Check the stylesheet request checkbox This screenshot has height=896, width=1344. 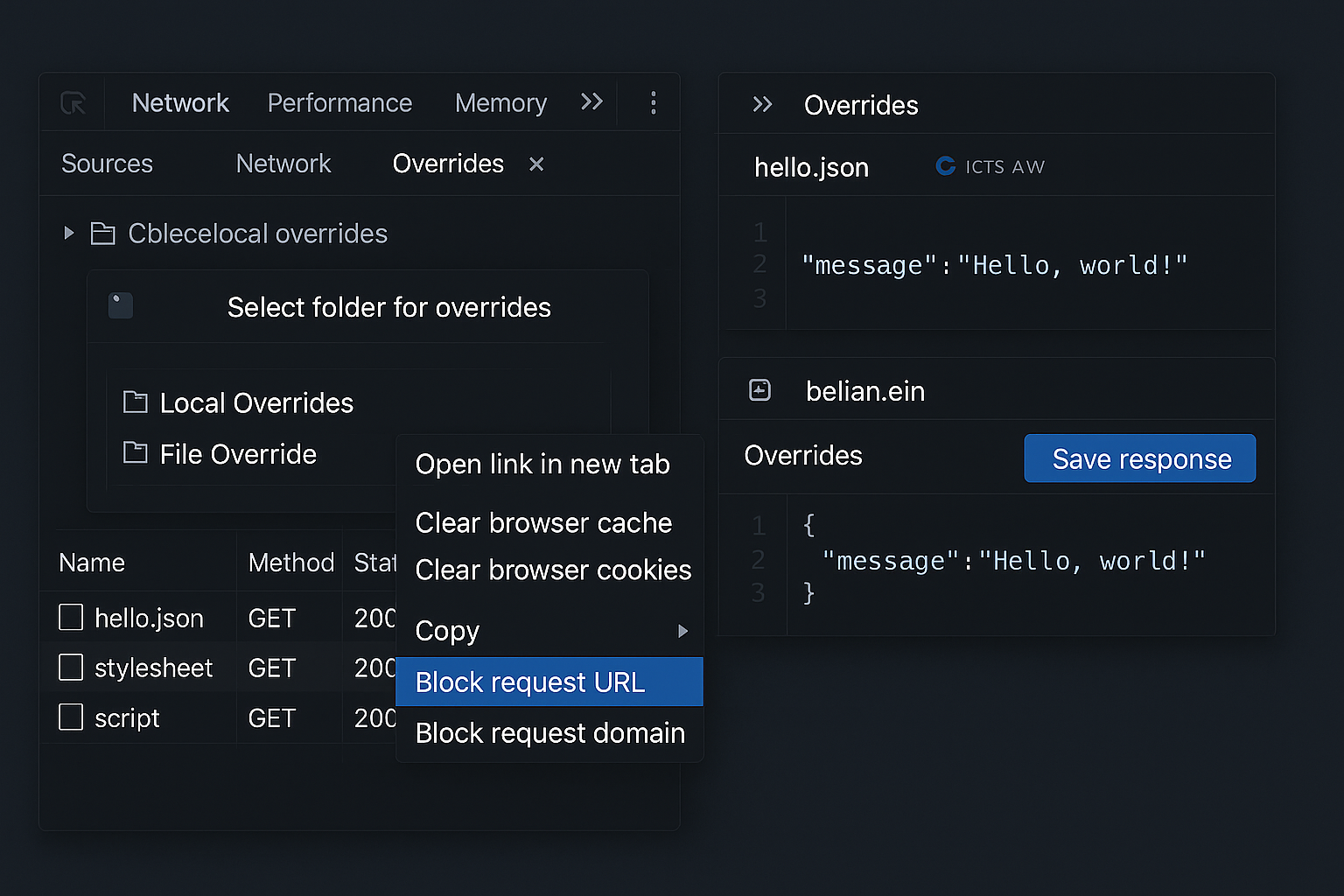[x=70, y=667]
